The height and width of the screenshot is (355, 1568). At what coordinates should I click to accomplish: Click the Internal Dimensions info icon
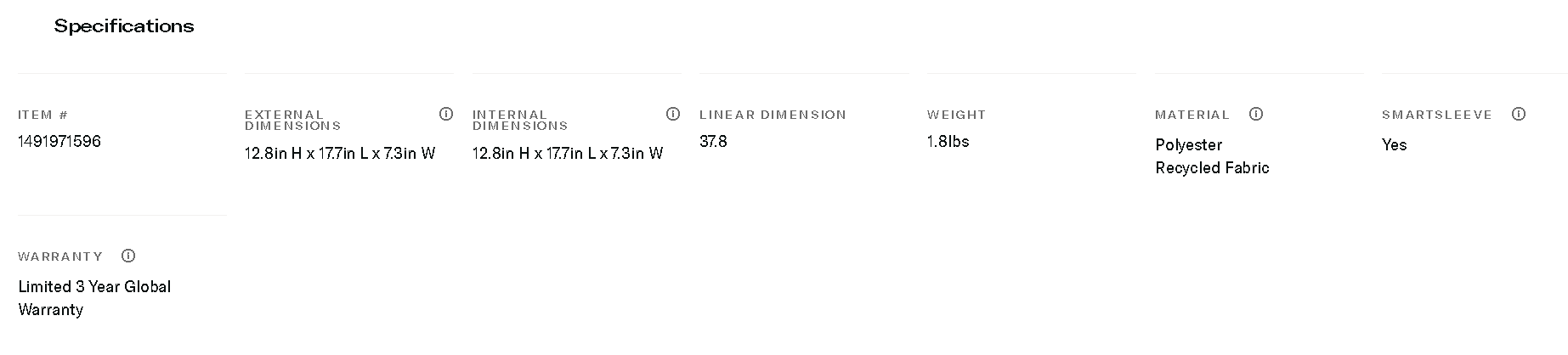pyautogui.click(x=673, y=114)
